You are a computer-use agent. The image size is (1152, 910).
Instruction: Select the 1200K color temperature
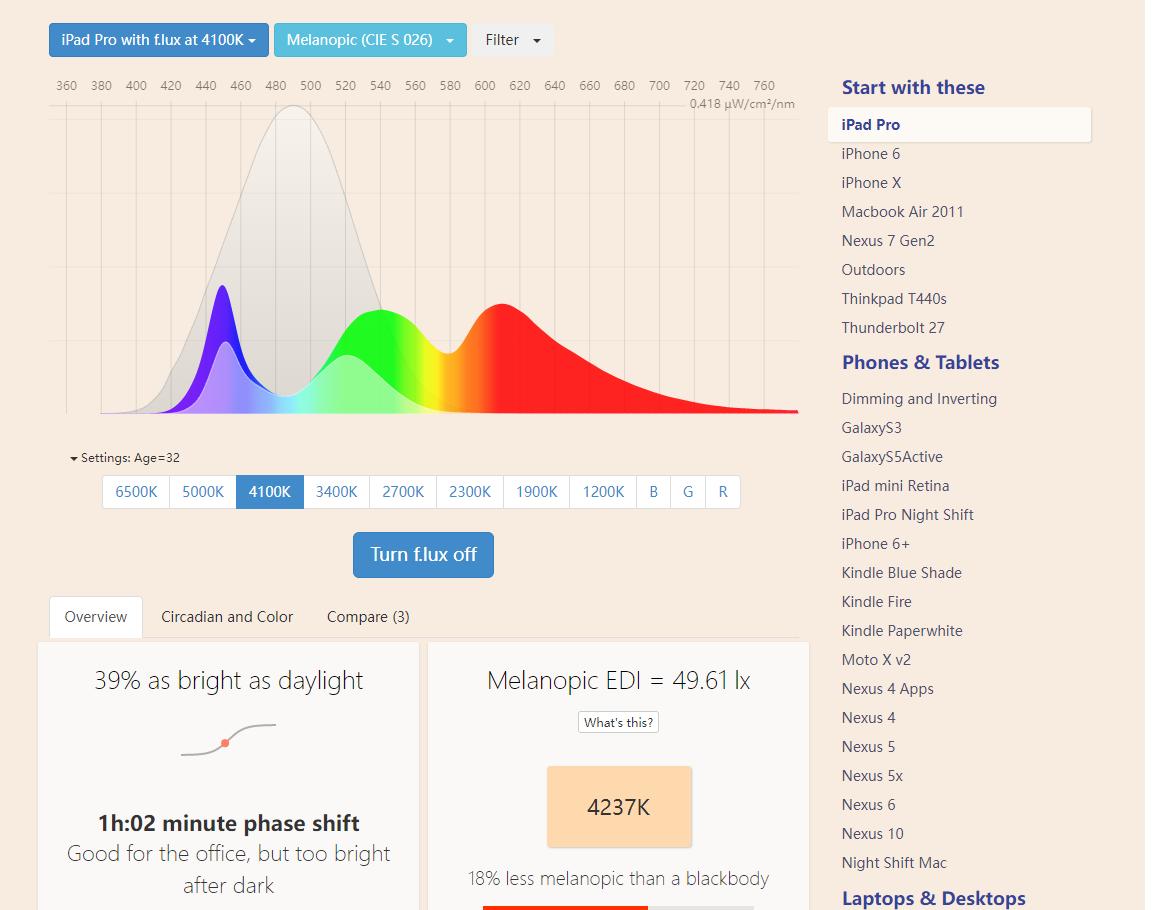[604, 492]
